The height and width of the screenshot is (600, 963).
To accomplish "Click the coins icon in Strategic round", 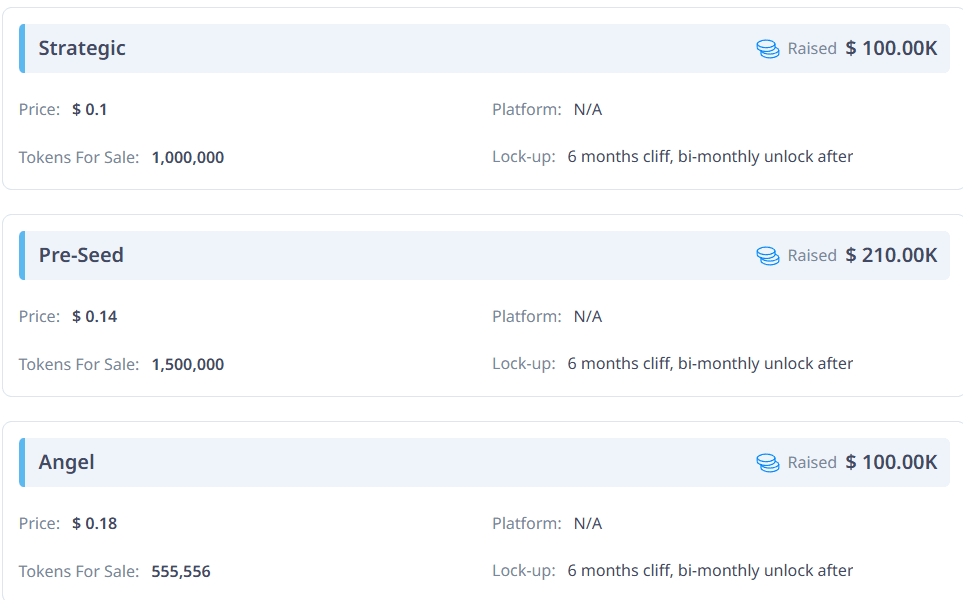I will [x=767, y=49].
